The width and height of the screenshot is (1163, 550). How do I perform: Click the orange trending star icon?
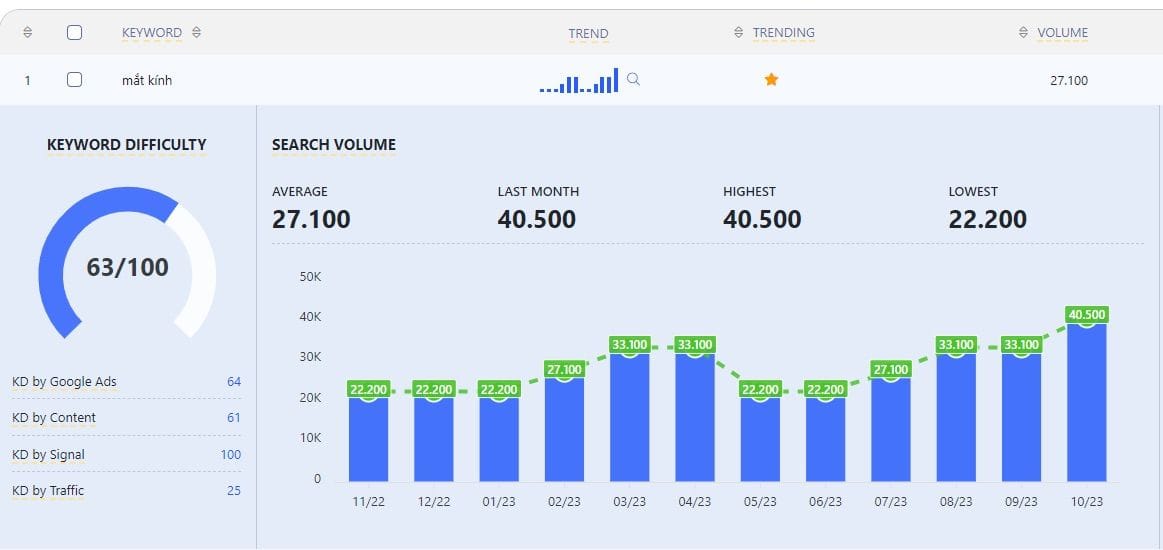pyautogui.click(x=771, y=80)
